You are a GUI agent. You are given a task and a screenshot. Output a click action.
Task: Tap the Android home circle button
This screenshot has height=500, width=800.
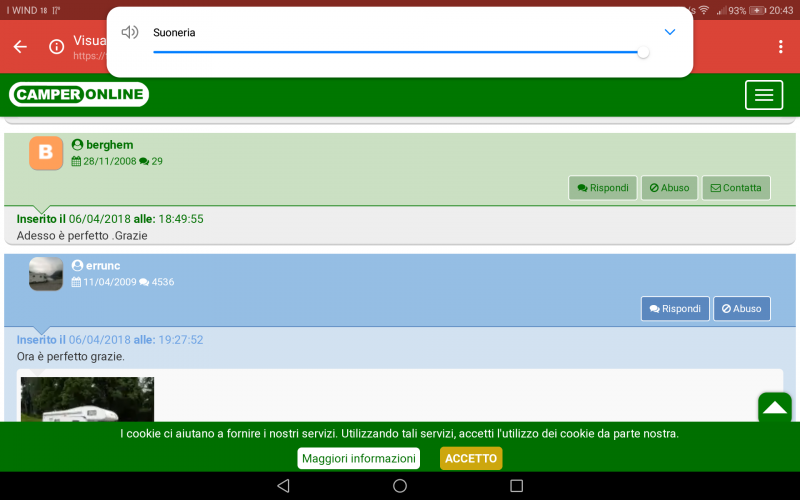click(400, 486)
